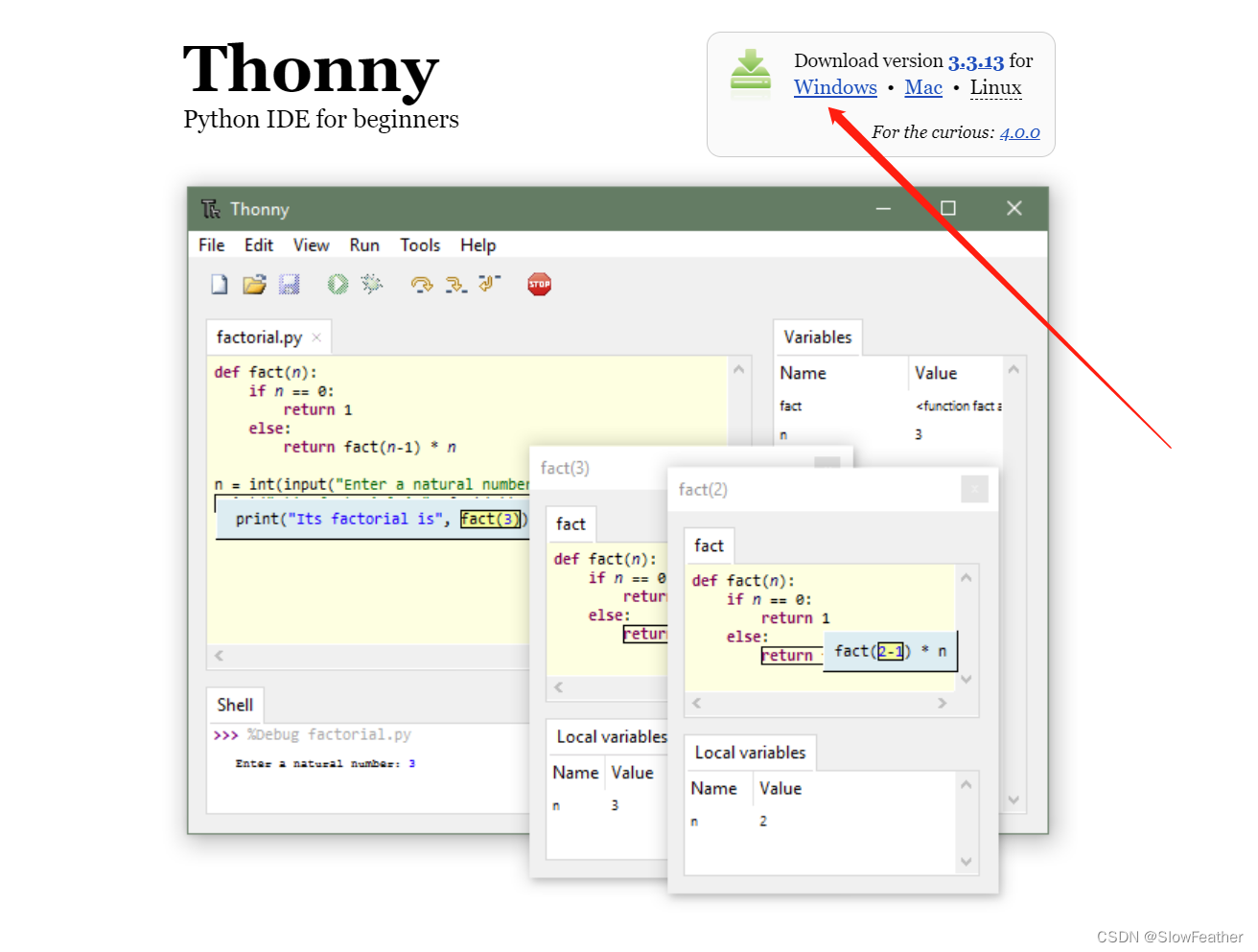Select the Variables panel tab

click(x=818, y=337)
